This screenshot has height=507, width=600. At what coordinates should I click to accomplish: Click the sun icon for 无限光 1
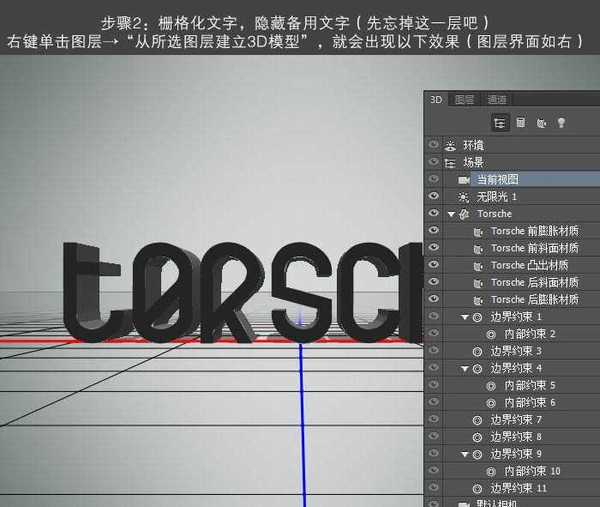click(x=463, y=196)
